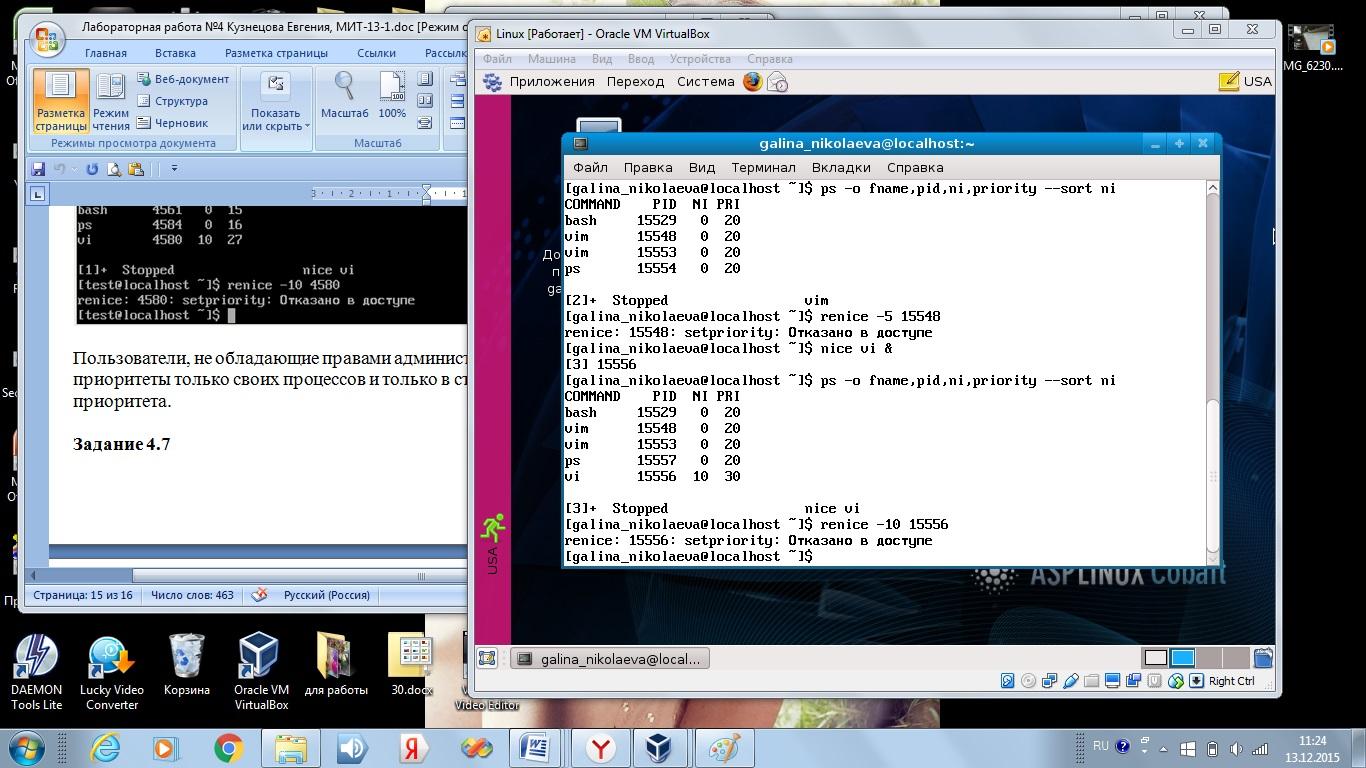Open GNOME Система menu in the VM
Image resolution: width=1366 pixels, height=768 pixels.
pyautogui.click(x=706, y=81)
